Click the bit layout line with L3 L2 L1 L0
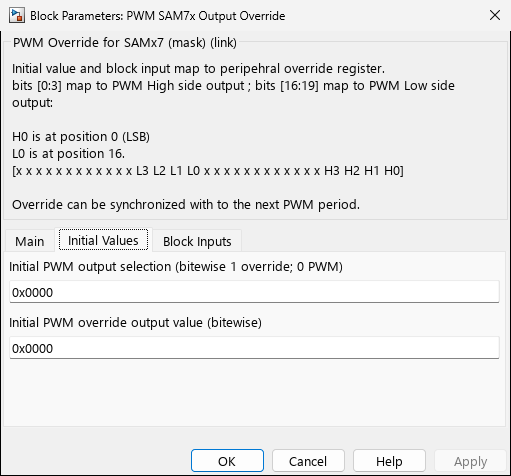This screenshot has width=511, height=476. click(208, 171)
